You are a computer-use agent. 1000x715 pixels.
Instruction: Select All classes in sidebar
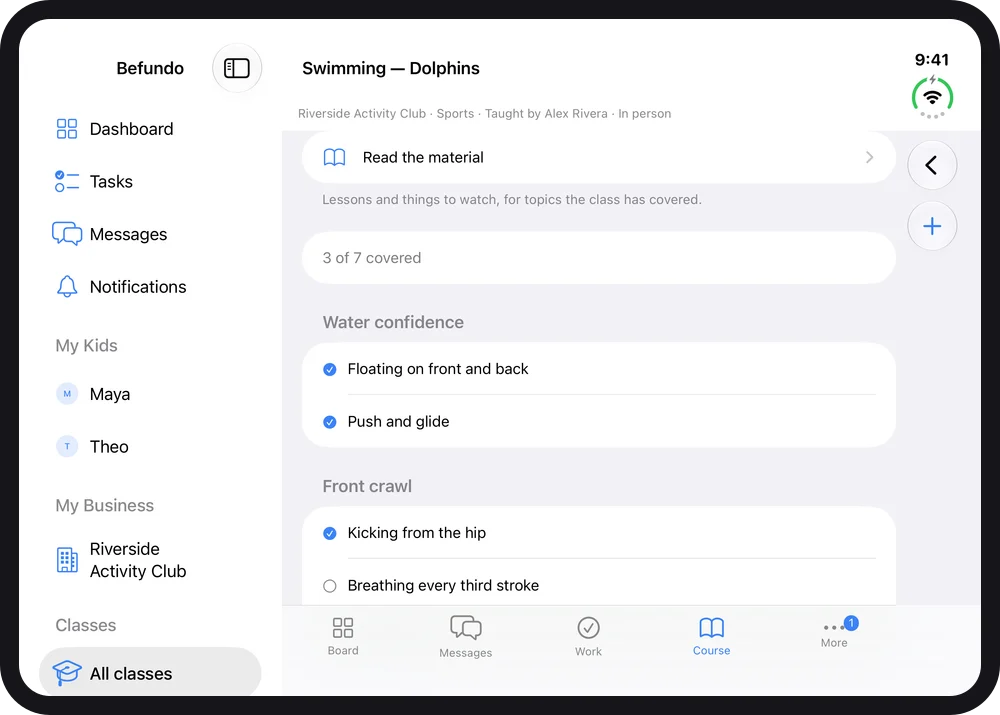tap(150, 674)
